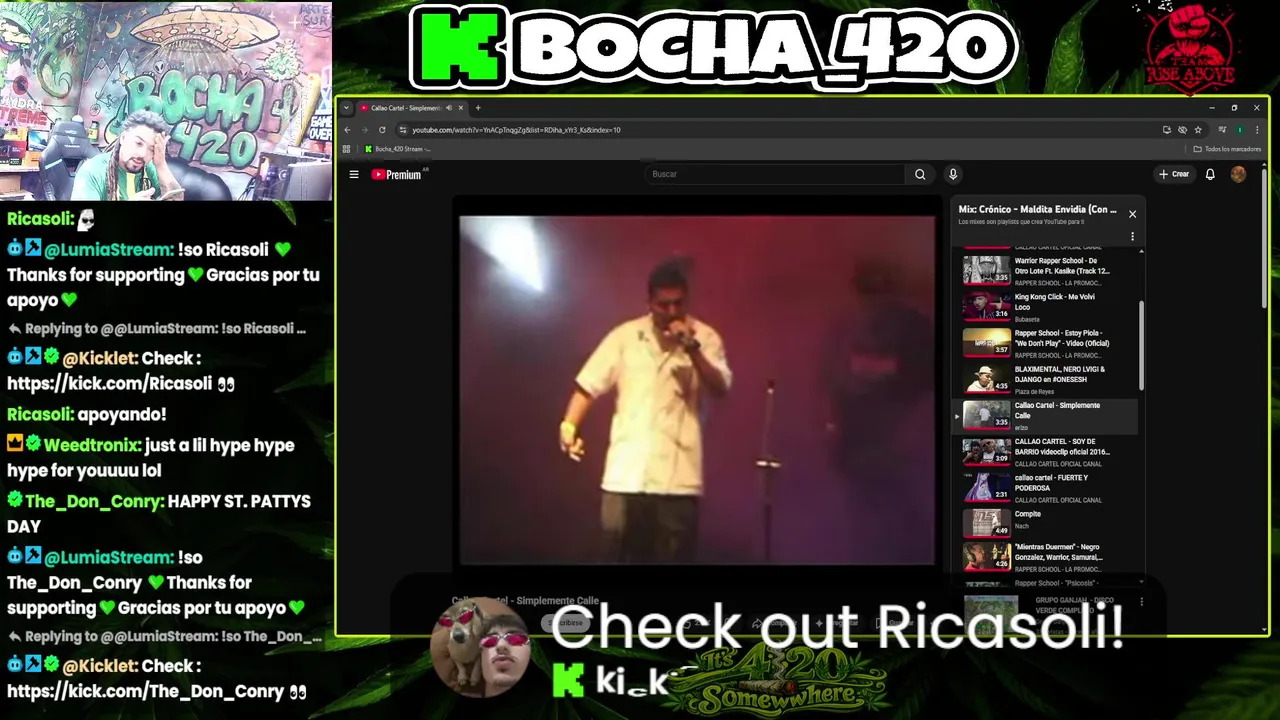The image size is (1280, 720).
Task: Click the youtube.com address bar URL
Action: (516, 130)
